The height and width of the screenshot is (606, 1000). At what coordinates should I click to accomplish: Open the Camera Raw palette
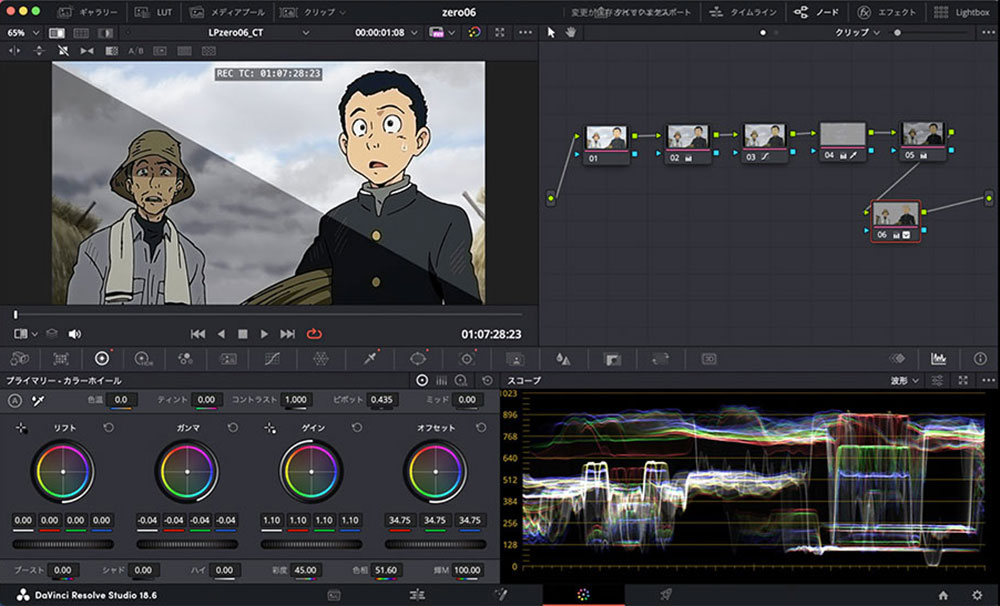[21, 358]
